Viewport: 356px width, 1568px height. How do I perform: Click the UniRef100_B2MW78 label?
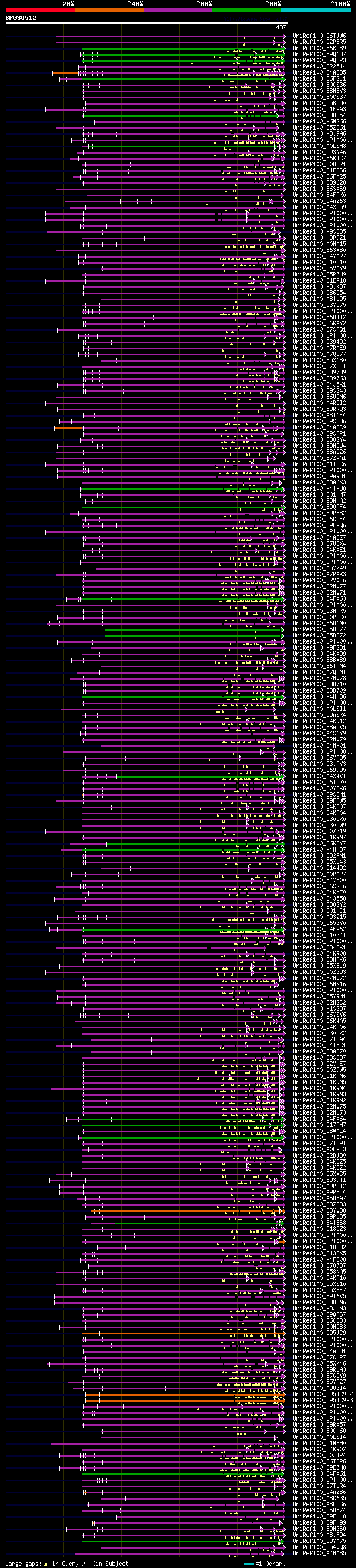pos(319,678)
